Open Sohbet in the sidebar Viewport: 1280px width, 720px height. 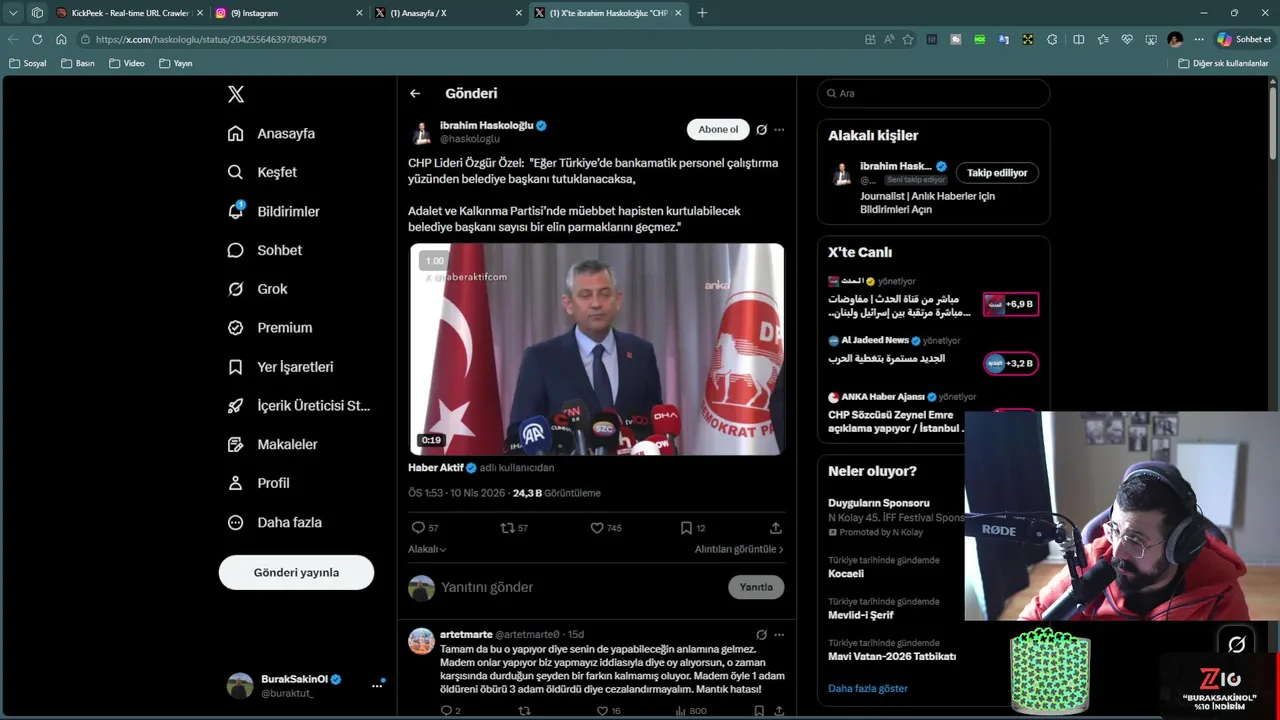pyautogui.click(x=264, y=250)
